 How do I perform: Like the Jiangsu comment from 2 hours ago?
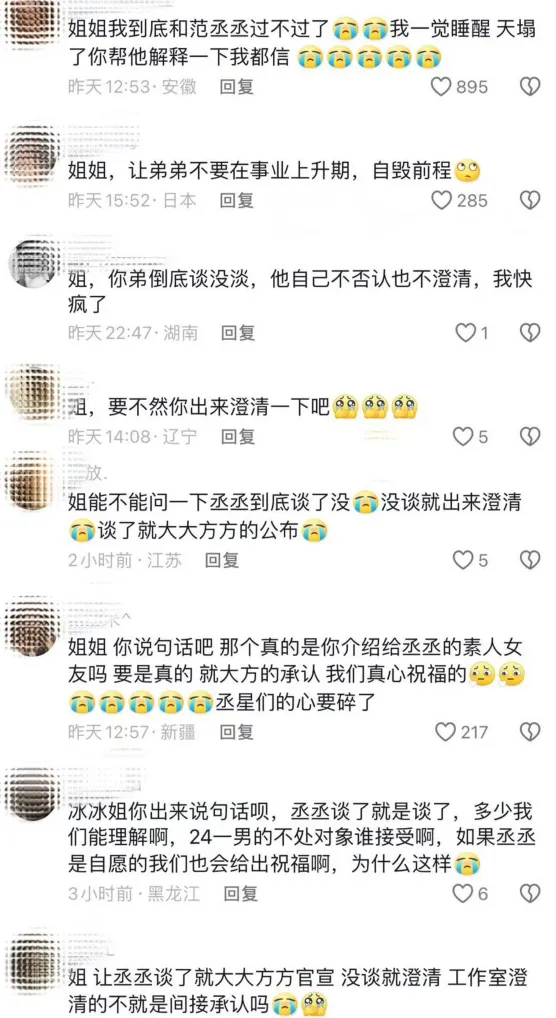[x=463, y=559]
